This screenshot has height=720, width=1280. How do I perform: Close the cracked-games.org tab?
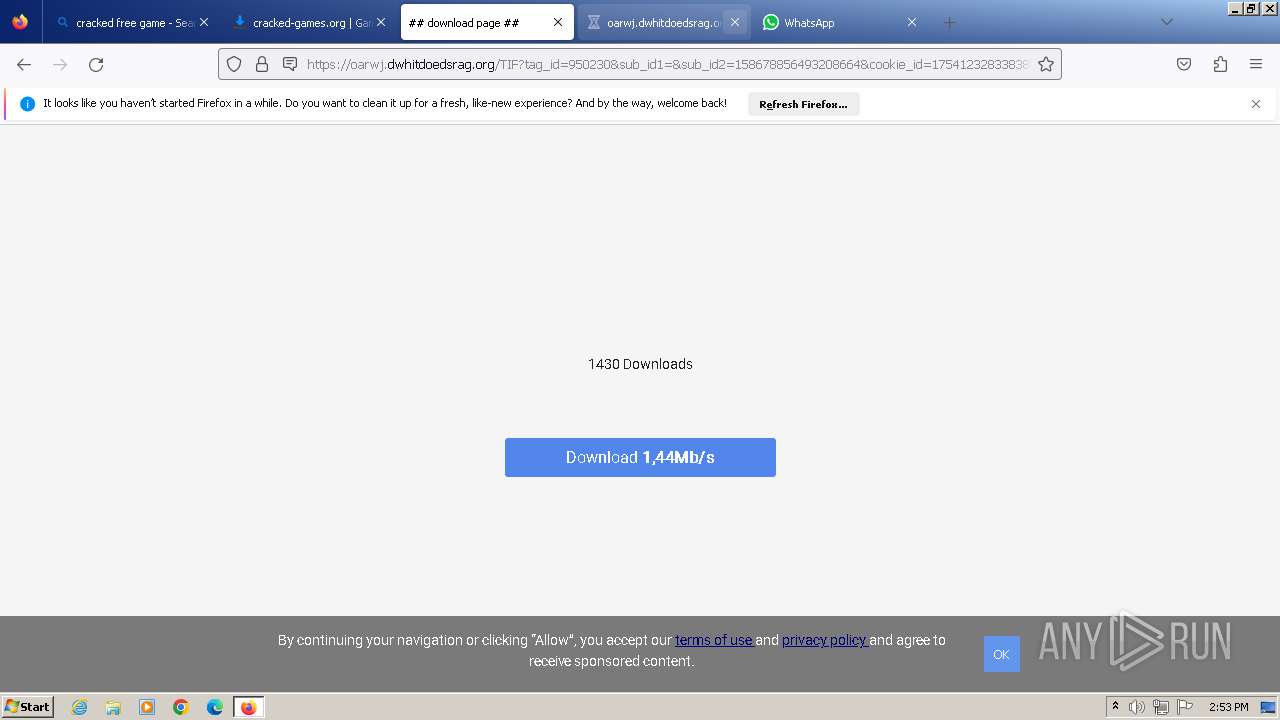(x=381, y=22)
